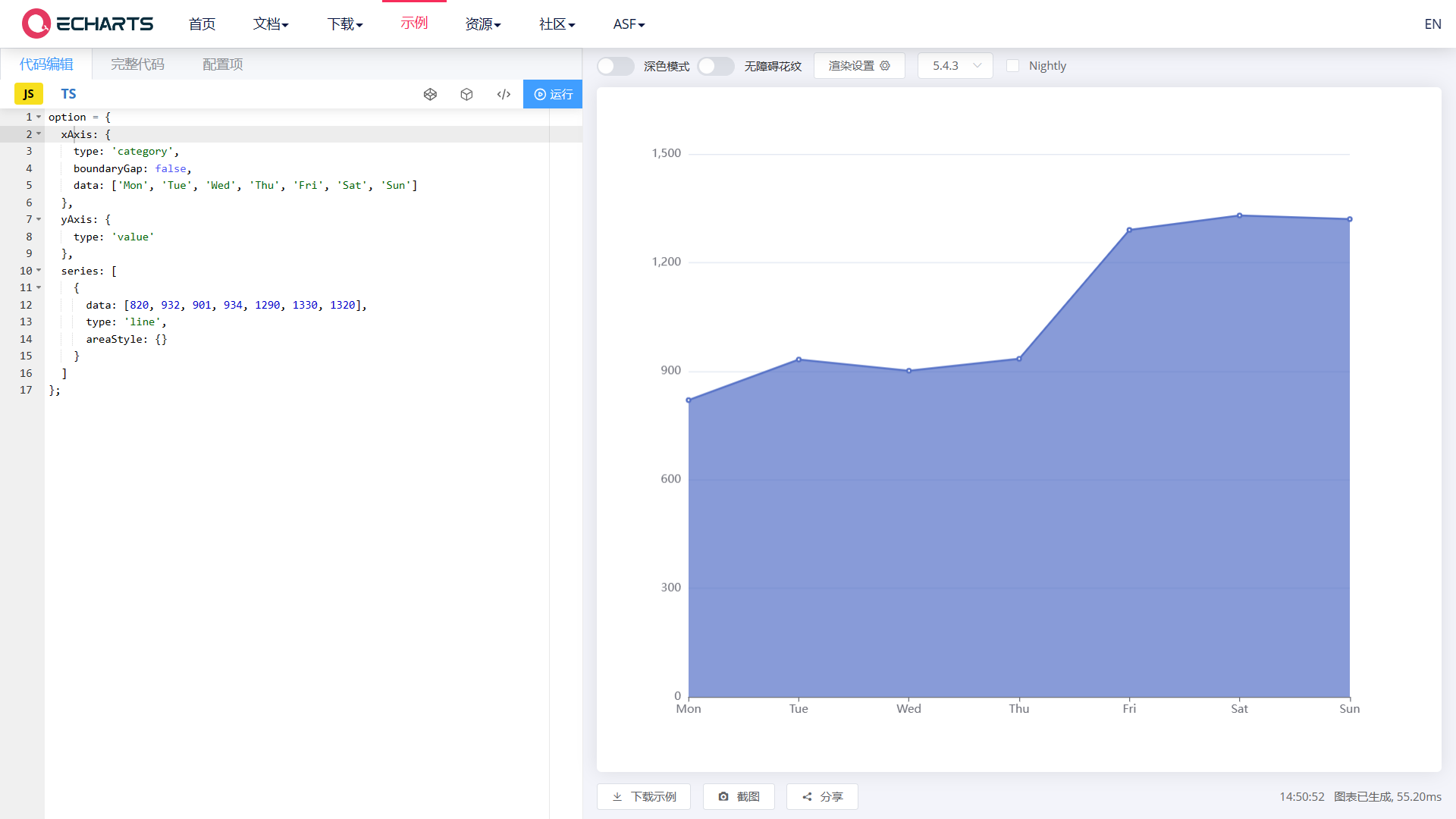Click the format code brackets icon
The image size is (1456, 819).
click(x=504, y=94)
